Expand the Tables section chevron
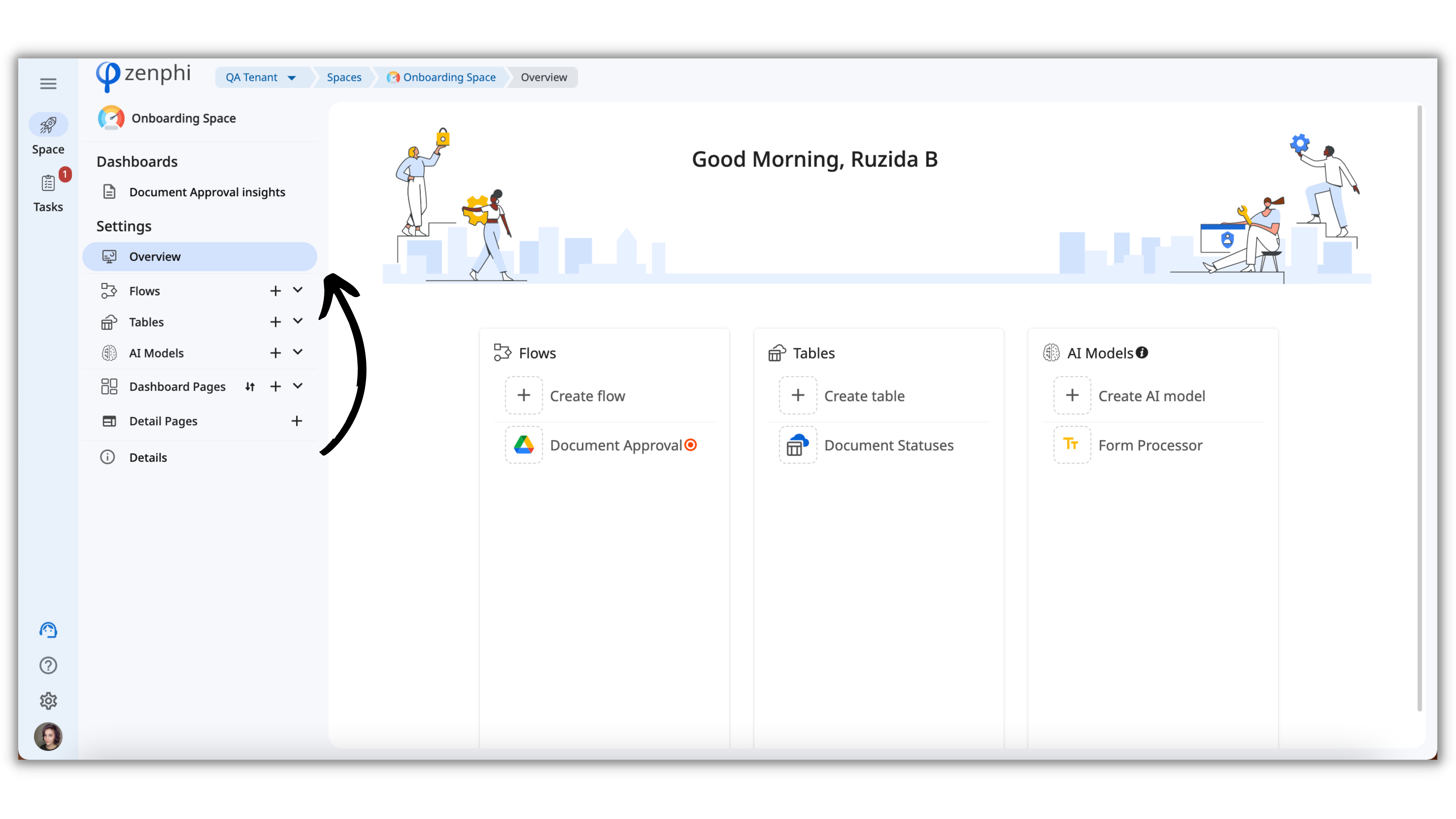The image size is (1456, 819). pyautogui.click(x=298, y=322)
